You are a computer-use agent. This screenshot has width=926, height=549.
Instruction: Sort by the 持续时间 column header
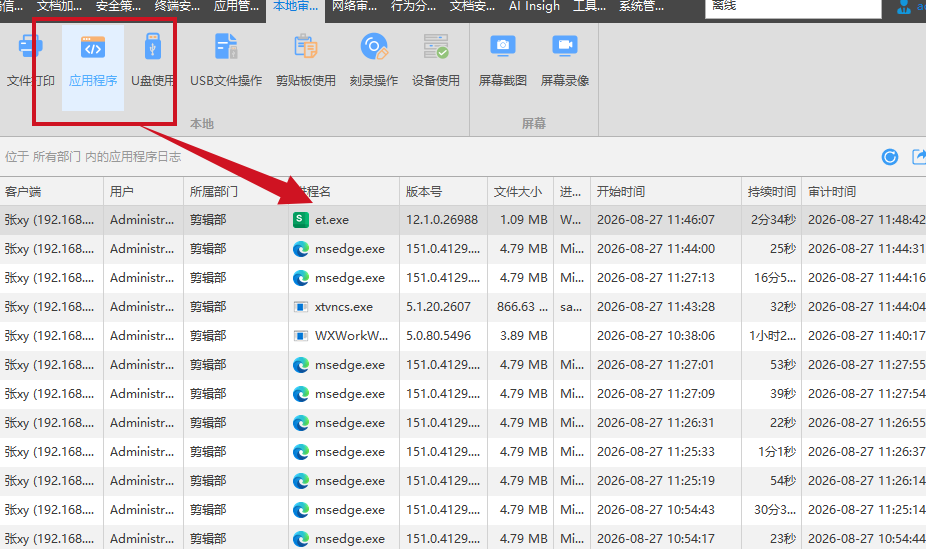tap(771, 191)
